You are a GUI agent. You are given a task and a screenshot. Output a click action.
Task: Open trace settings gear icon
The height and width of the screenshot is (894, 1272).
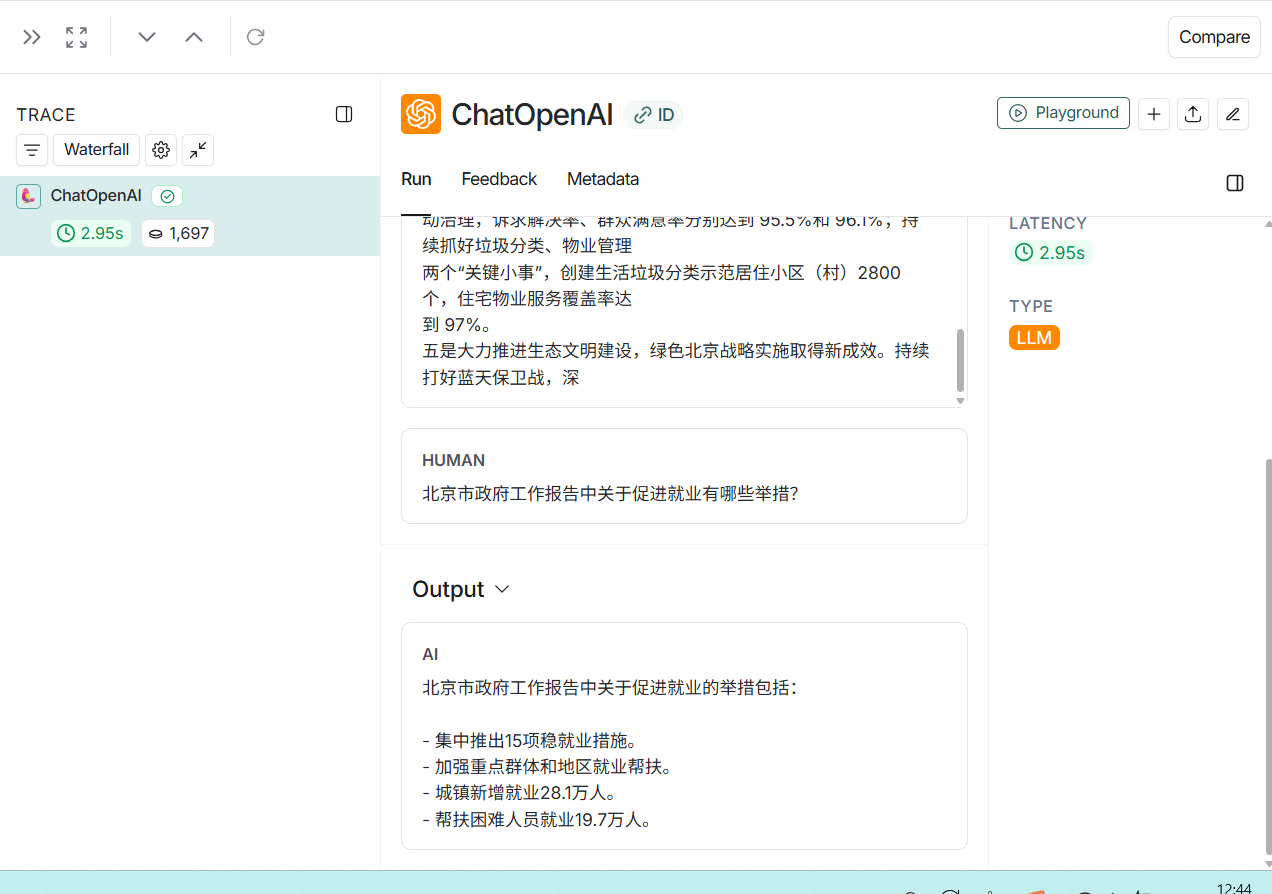(161, 150)
